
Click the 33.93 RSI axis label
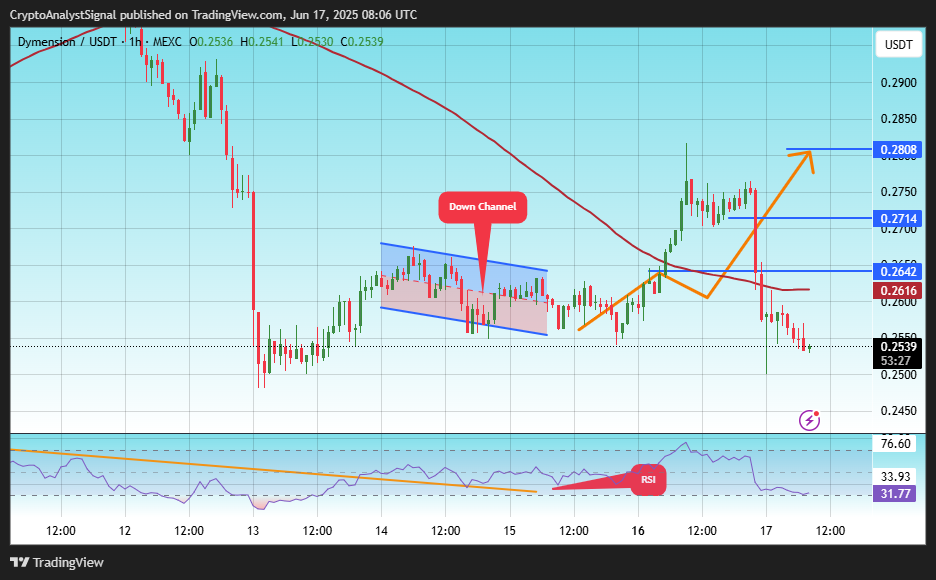[895, 476]
